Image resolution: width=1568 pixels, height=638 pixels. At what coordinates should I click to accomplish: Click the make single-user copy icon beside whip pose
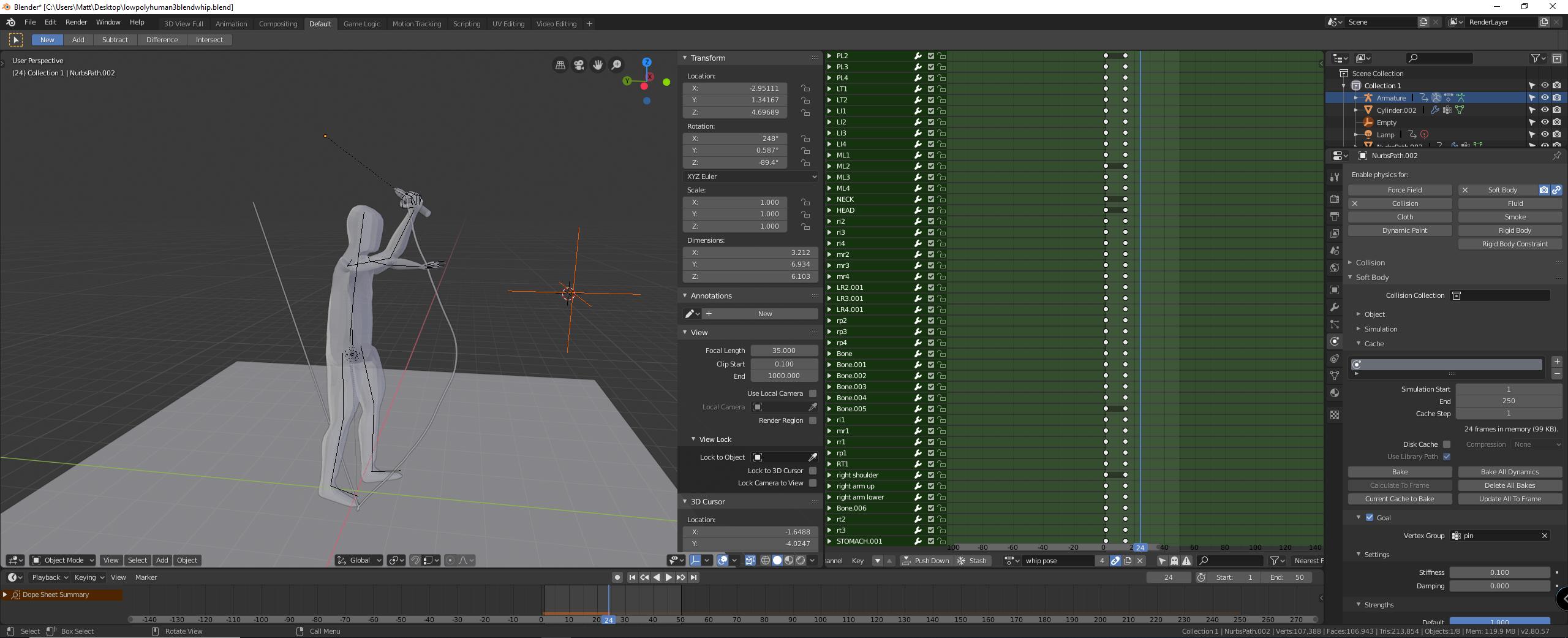[x=1128, y=561]
